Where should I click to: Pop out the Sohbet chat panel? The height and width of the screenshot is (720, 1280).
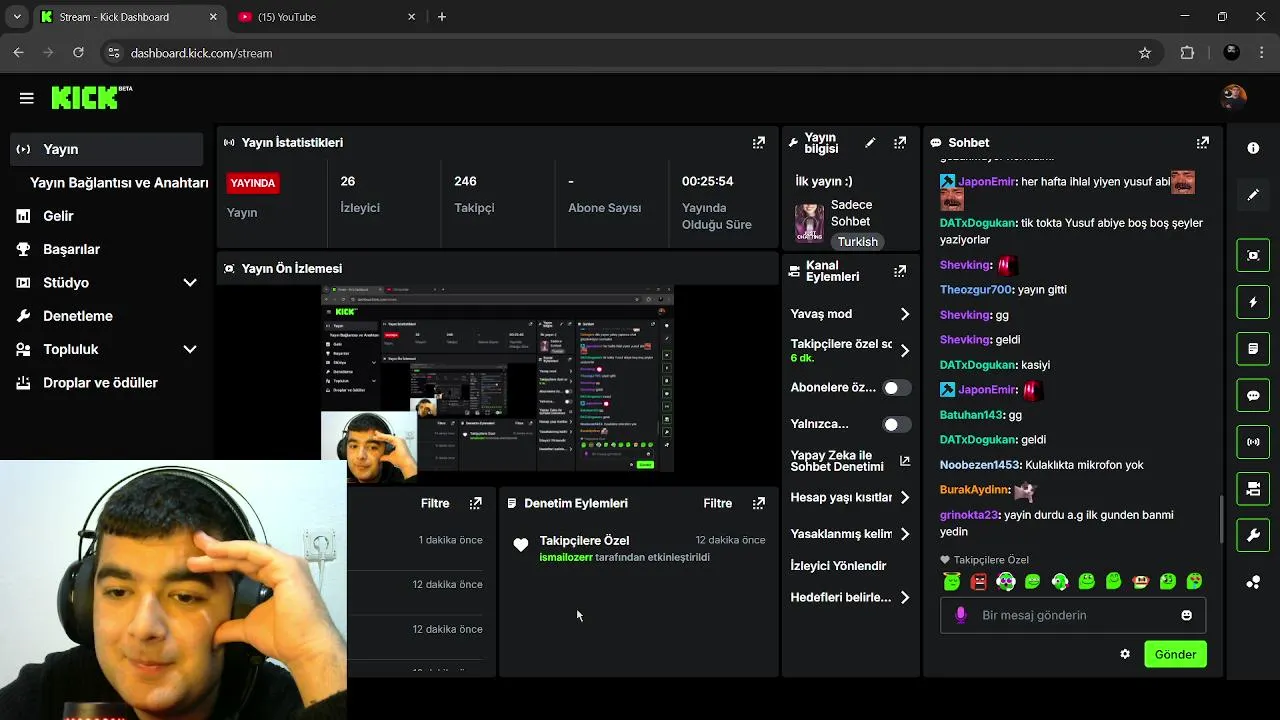pos(1203,143)
